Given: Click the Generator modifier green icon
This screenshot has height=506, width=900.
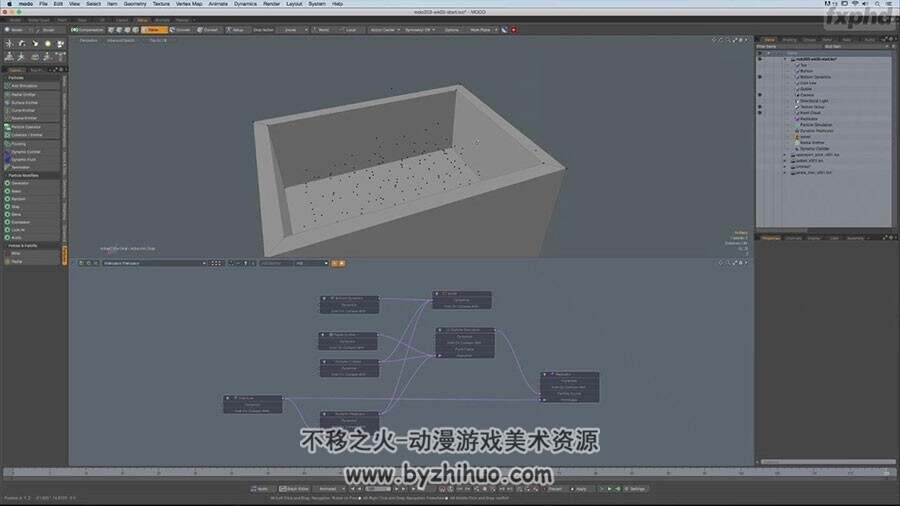Looking at the screenshot, I should (7, 183).
